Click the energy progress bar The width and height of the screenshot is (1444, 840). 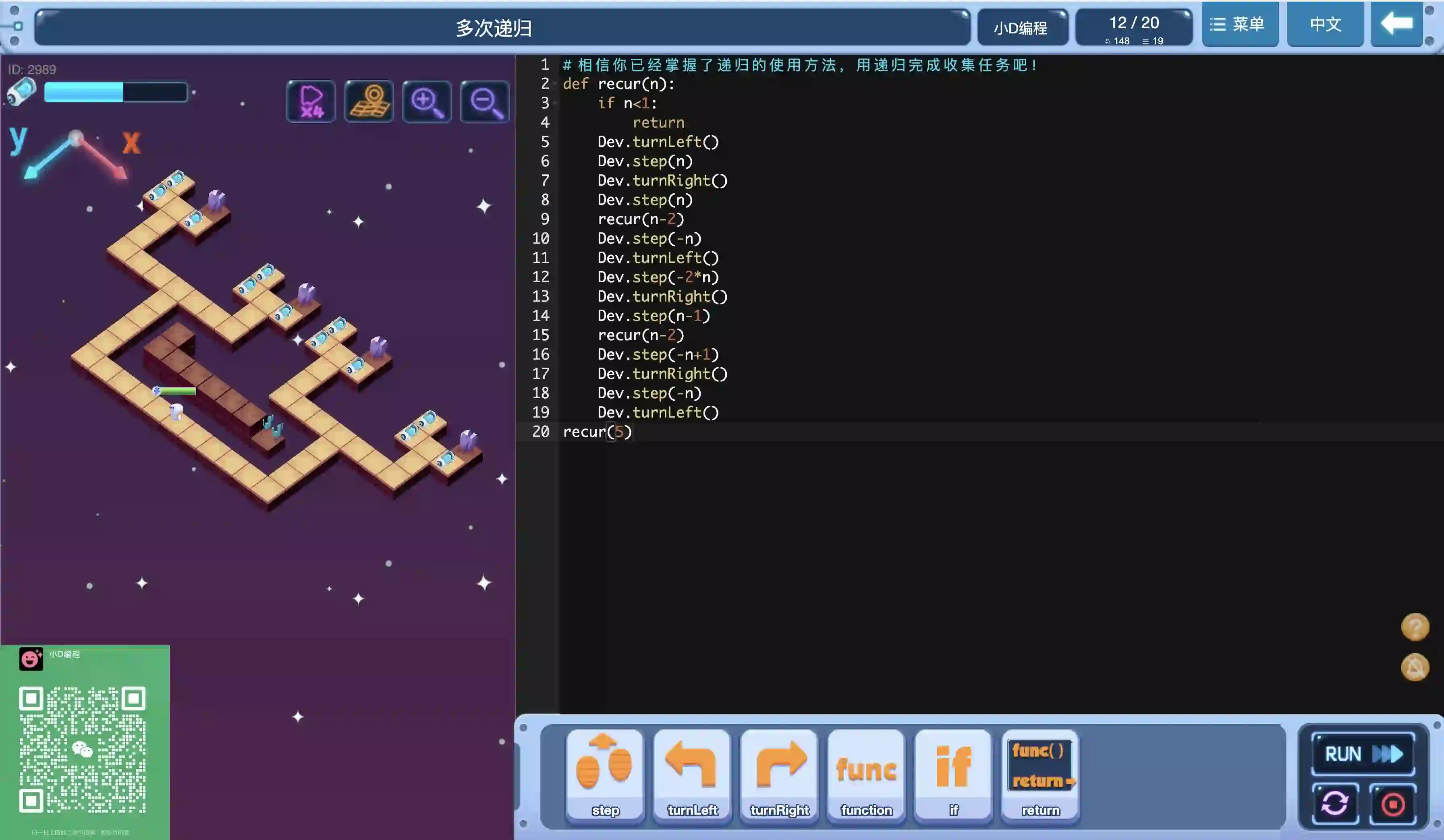pos(115,92)
